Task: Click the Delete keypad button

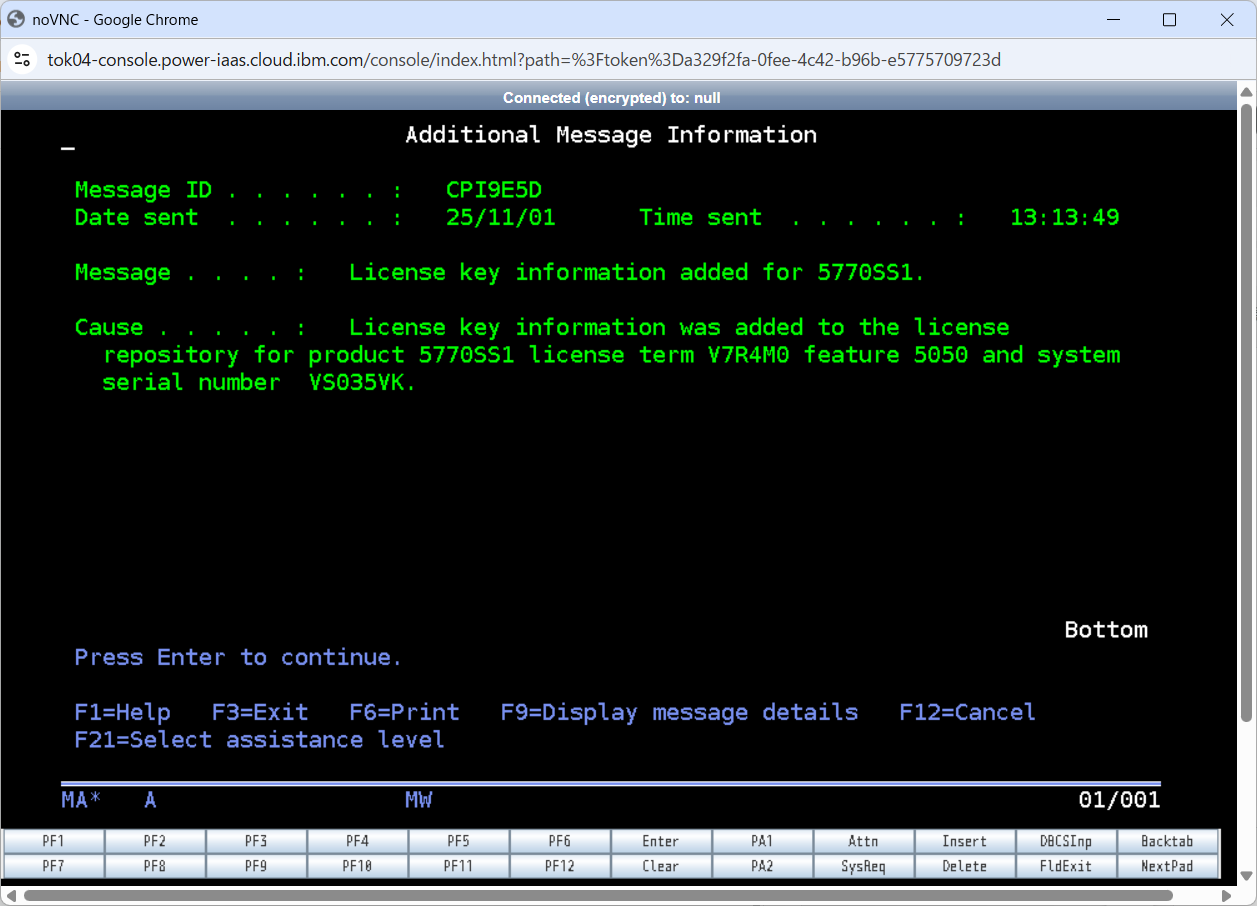Action: 965,866
